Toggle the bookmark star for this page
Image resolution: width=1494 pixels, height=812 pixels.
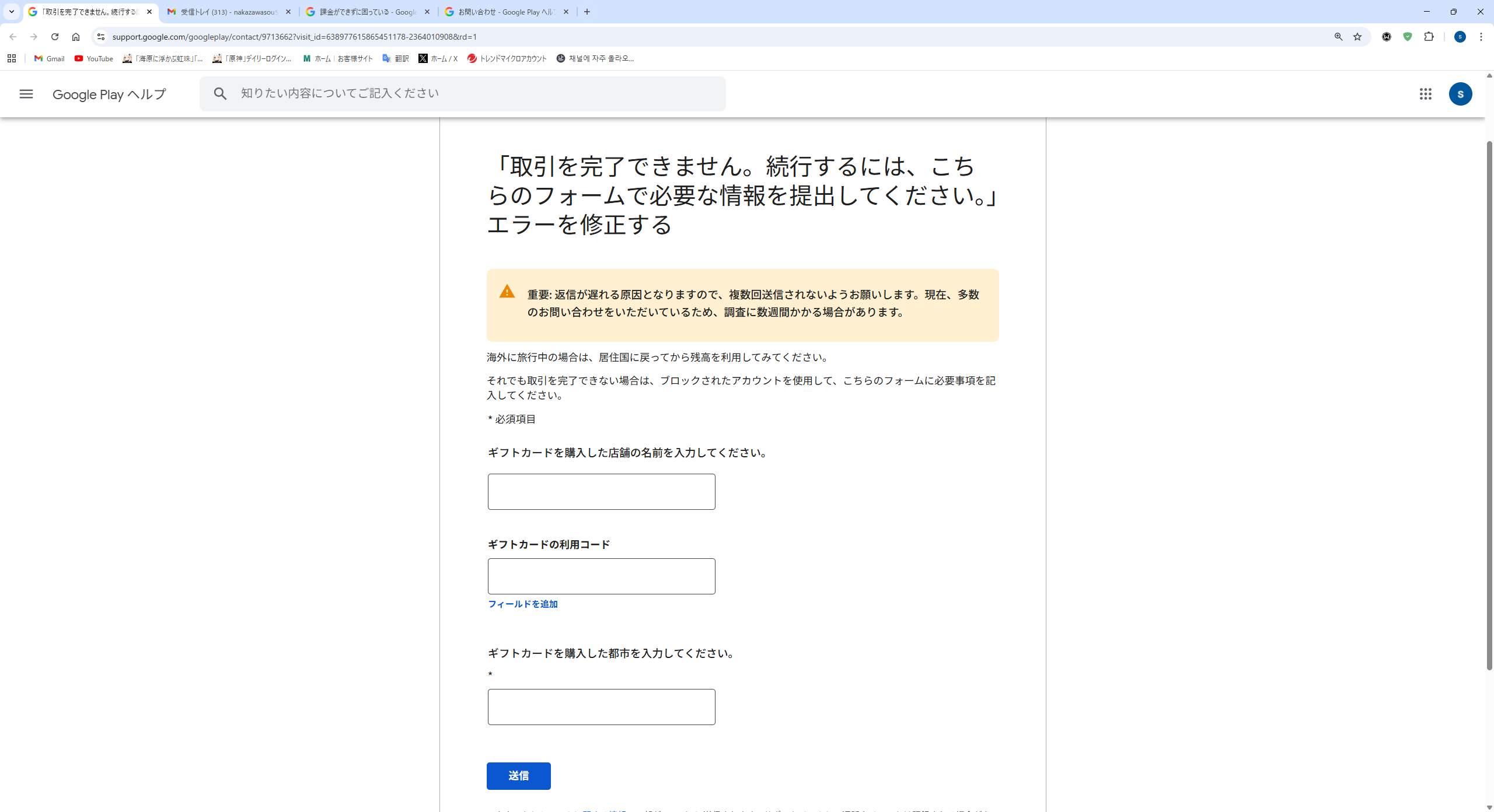click(x=1357, y=37)
